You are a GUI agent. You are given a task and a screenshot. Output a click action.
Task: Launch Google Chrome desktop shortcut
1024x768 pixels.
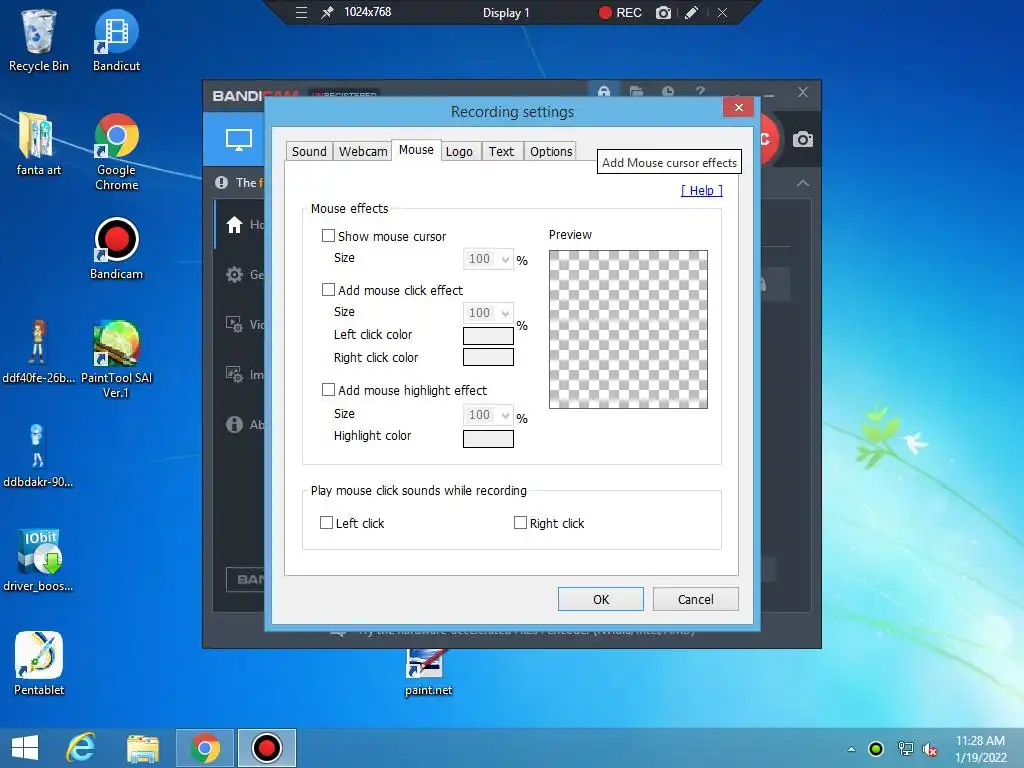click(x=116, y=152)
